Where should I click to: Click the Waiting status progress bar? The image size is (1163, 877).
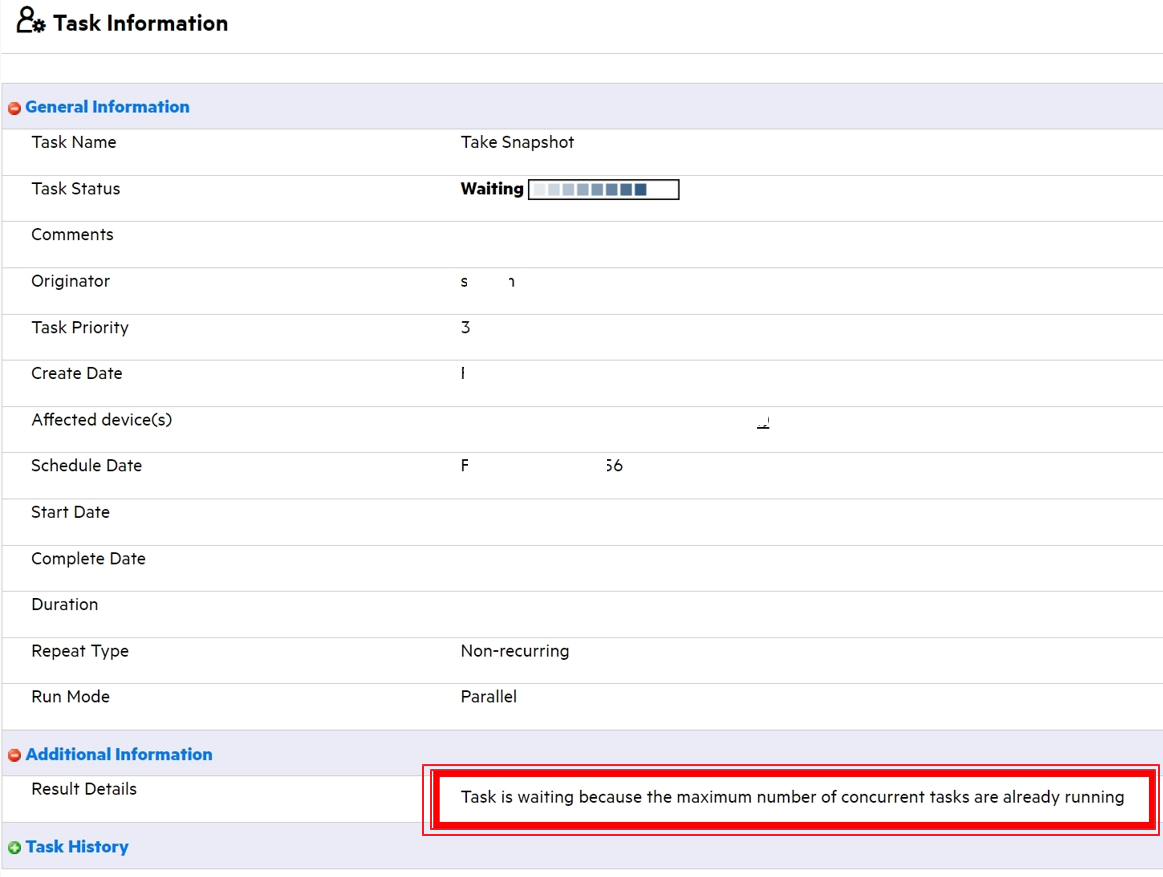[603, 189]
